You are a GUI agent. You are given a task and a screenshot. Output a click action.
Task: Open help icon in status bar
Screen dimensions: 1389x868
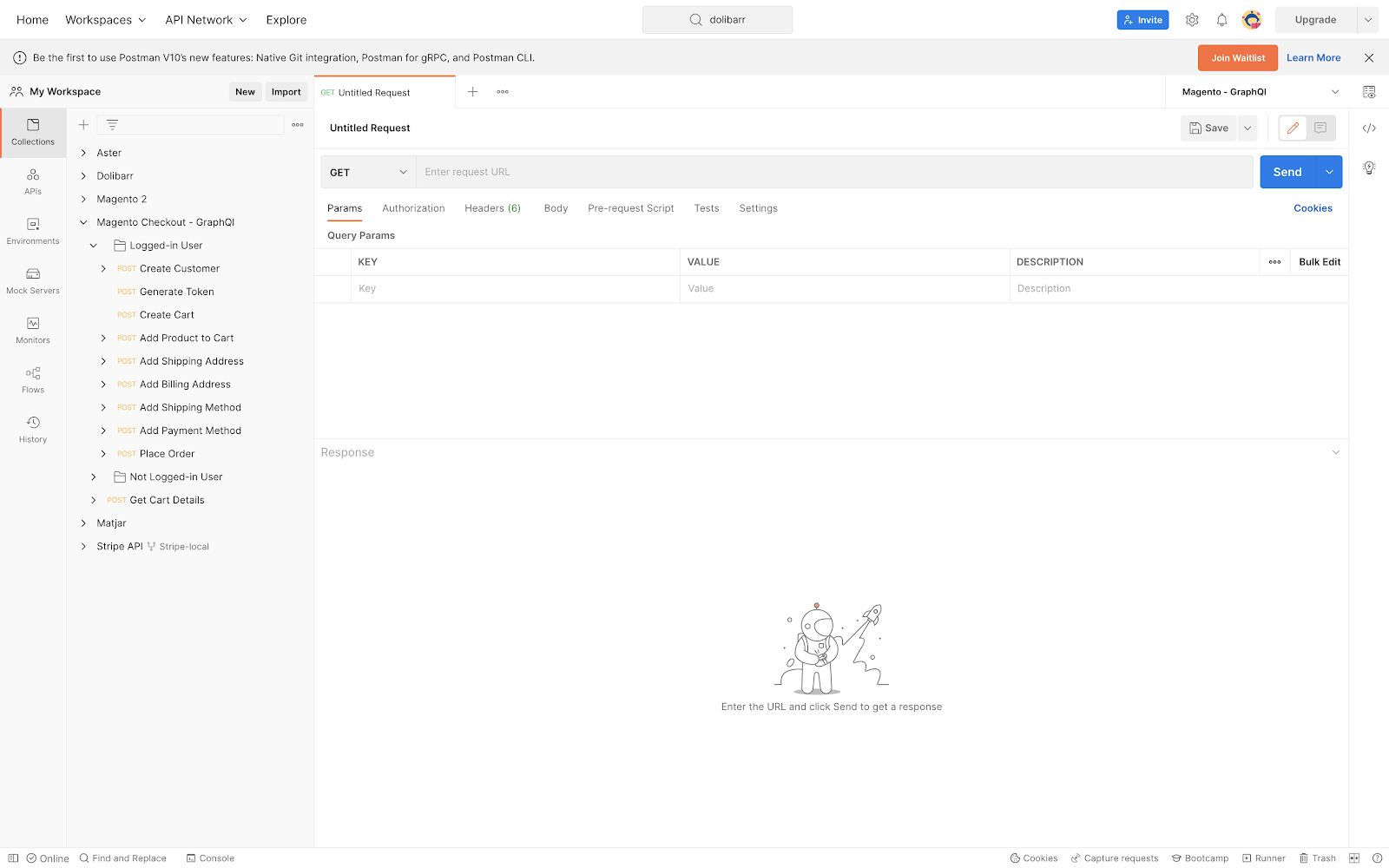(x=1377, y=858)
